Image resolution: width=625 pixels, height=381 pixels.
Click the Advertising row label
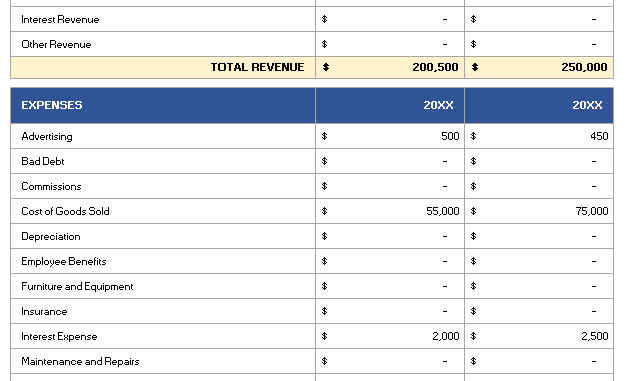tap(47, 136)
